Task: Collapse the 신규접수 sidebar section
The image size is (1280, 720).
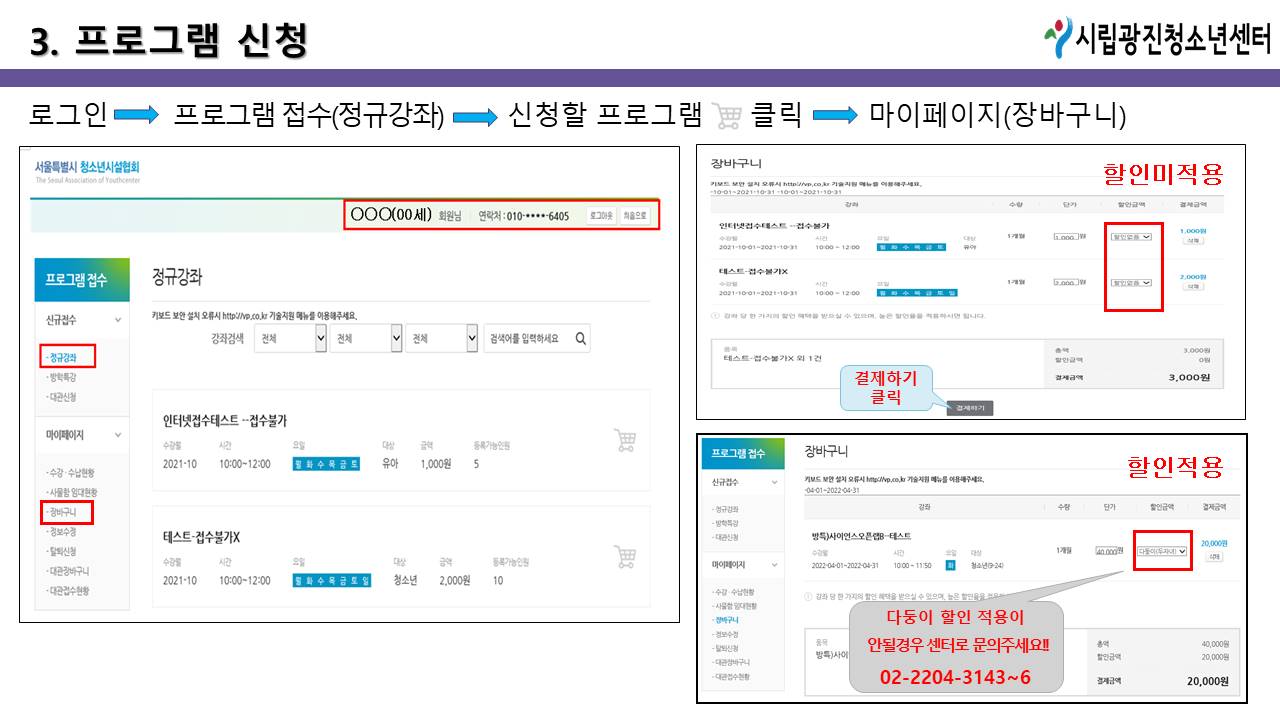Action: pos(118,320)
